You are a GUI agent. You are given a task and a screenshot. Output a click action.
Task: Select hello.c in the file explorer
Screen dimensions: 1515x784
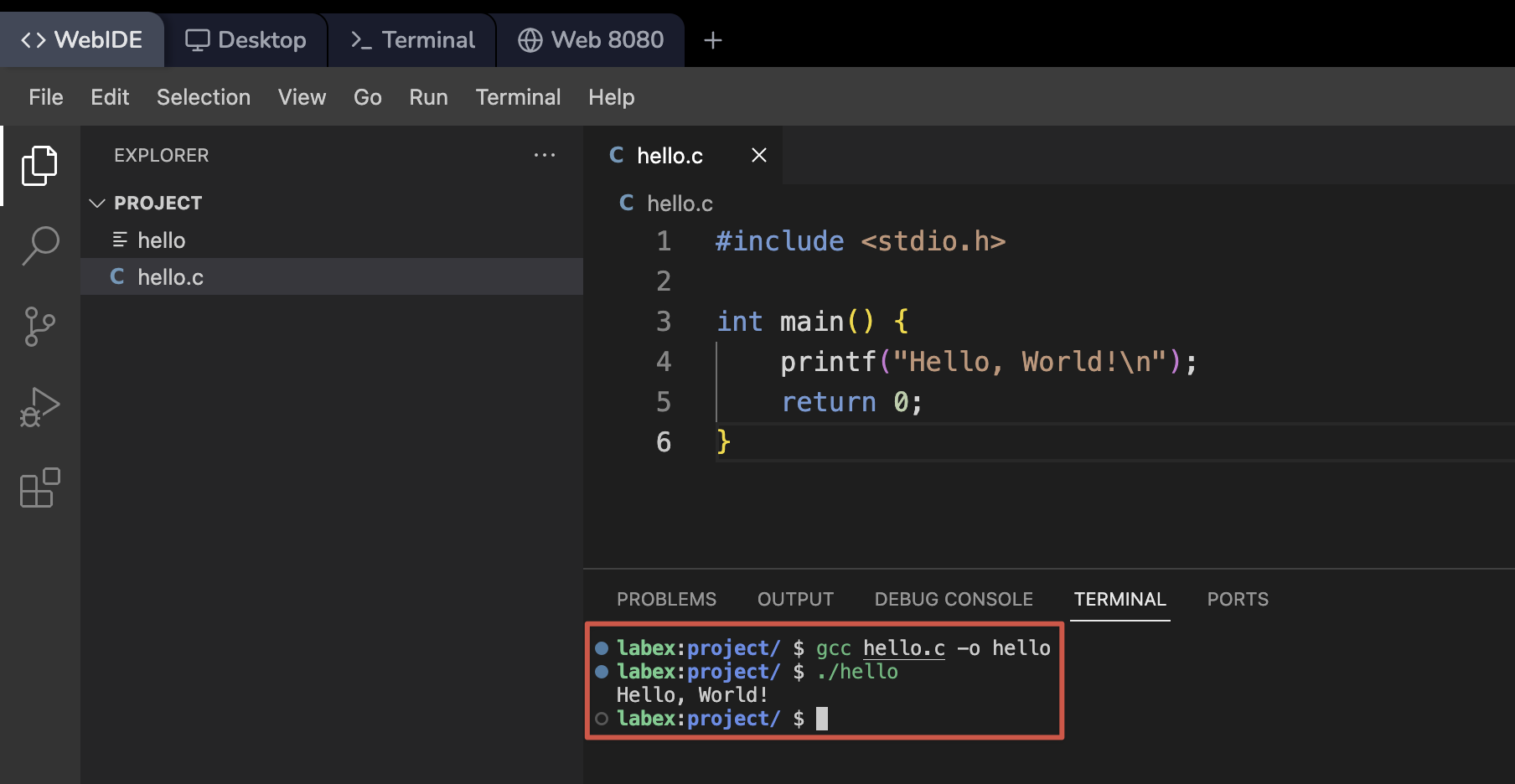point(170,277)
